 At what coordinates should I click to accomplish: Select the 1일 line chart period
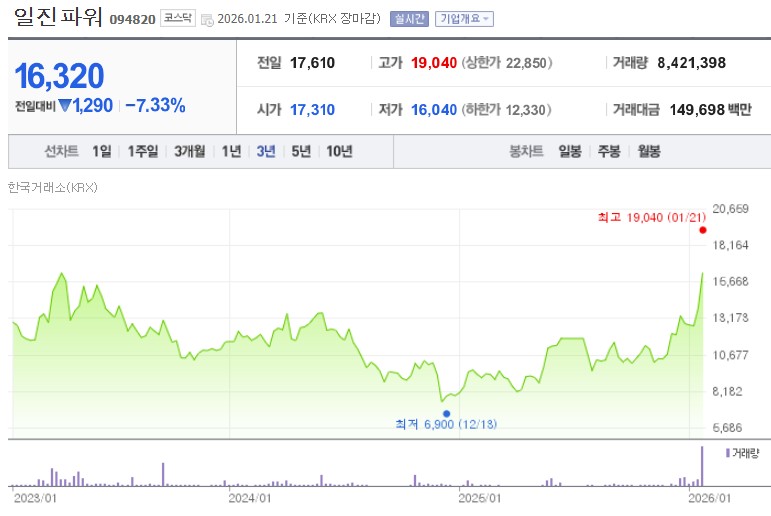pos(102,151)
